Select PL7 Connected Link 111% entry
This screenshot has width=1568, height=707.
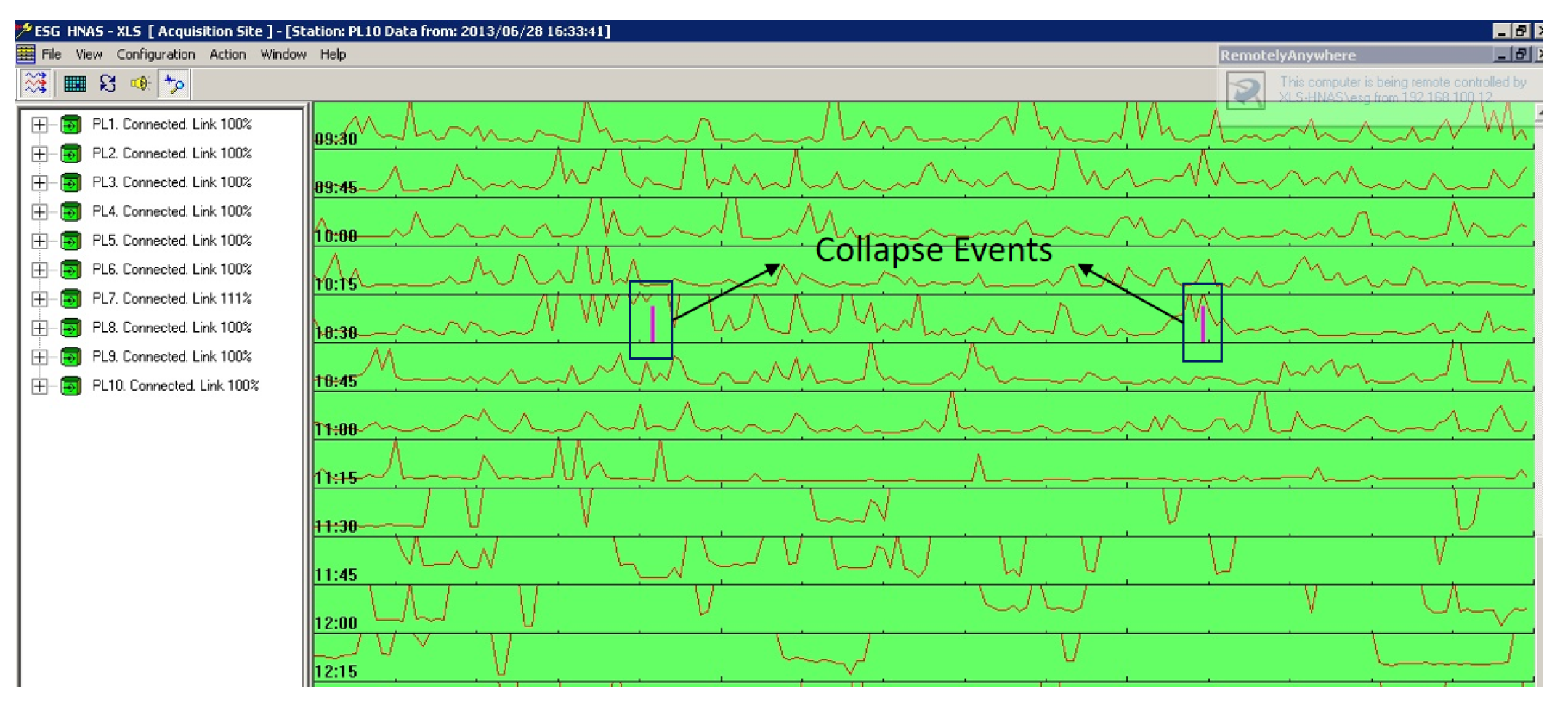[171, 299]
